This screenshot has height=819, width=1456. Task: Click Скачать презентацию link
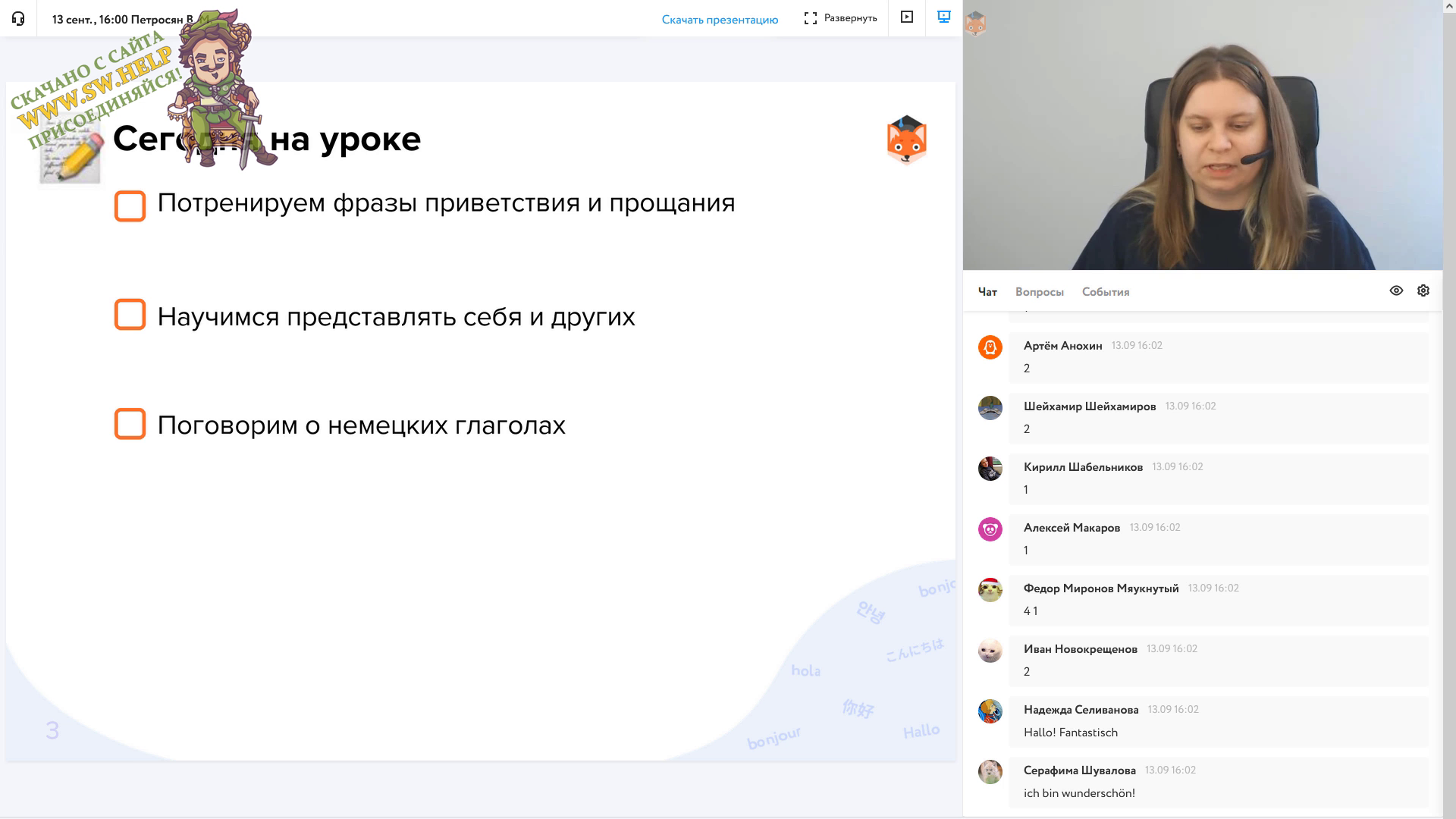(720, 20)
